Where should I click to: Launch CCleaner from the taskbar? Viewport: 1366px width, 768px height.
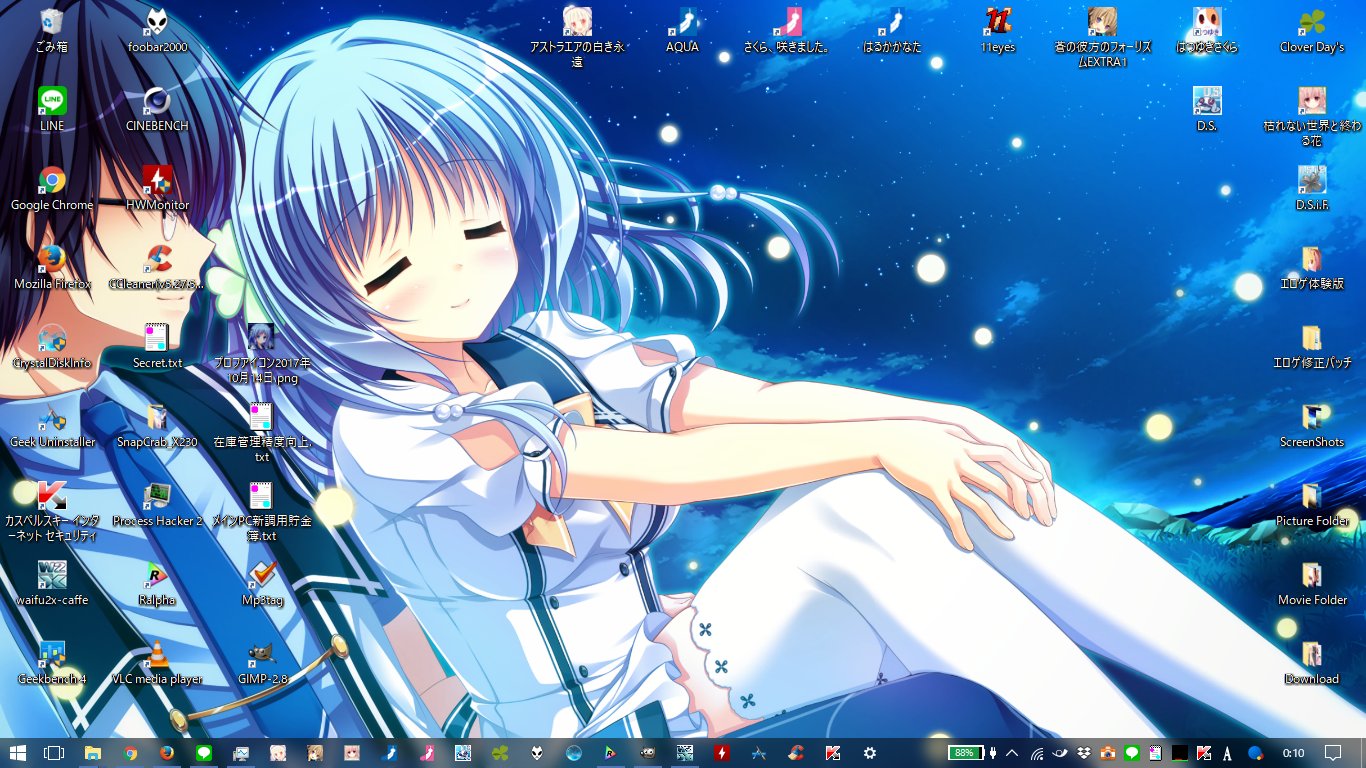click(796, 752)
